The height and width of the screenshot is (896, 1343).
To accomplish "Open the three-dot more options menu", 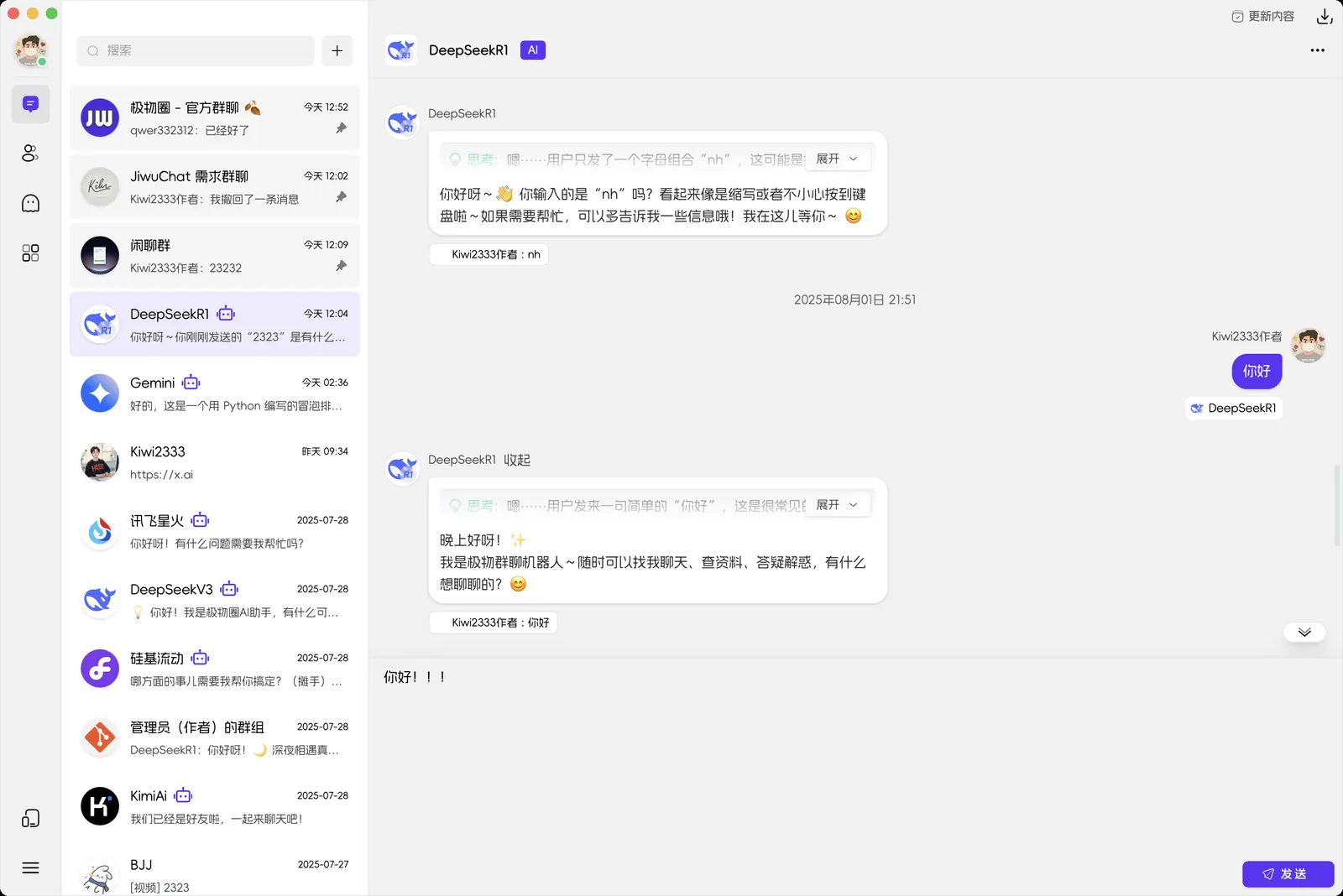I will [x=1318, y=50].
